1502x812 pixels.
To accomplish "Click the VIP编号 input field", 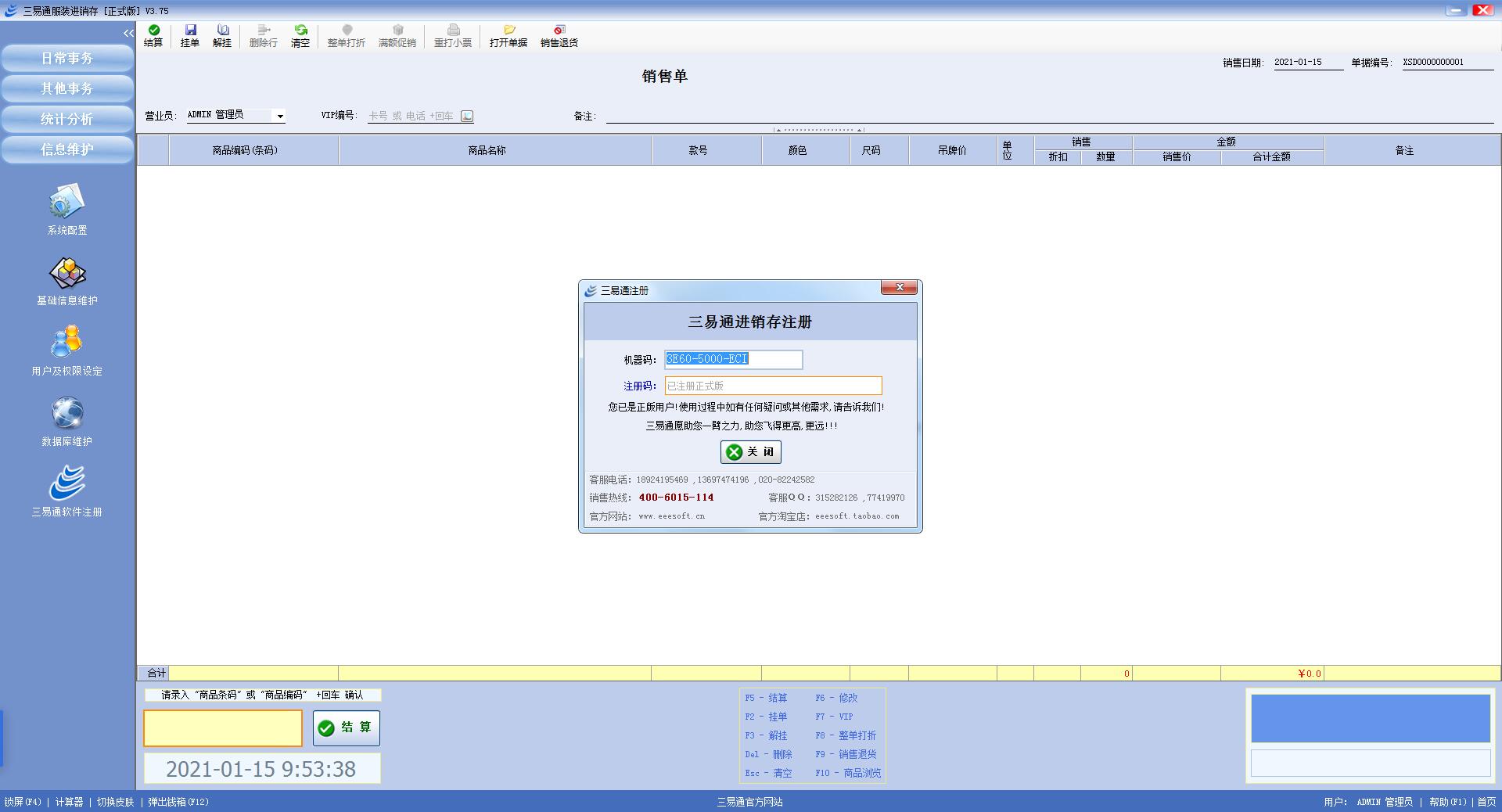I will [x=413, y=116].
